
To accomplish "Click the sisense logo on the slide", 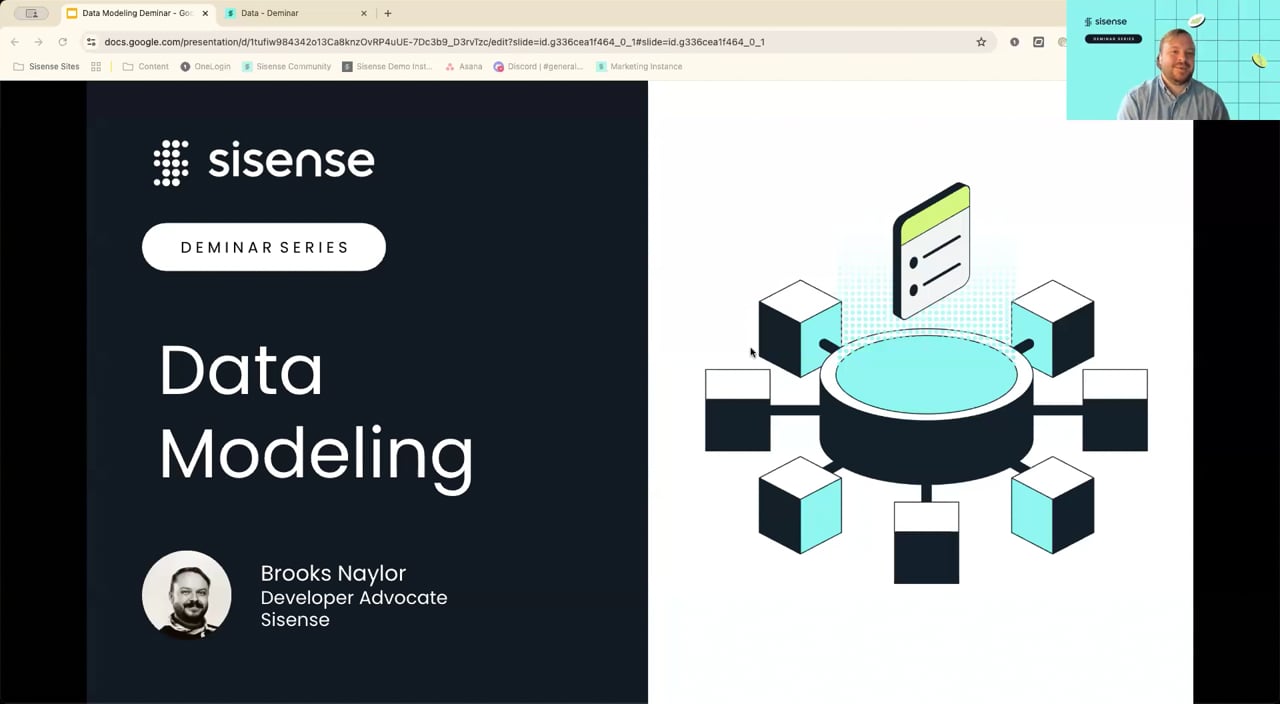I will (x=264, y=162).
